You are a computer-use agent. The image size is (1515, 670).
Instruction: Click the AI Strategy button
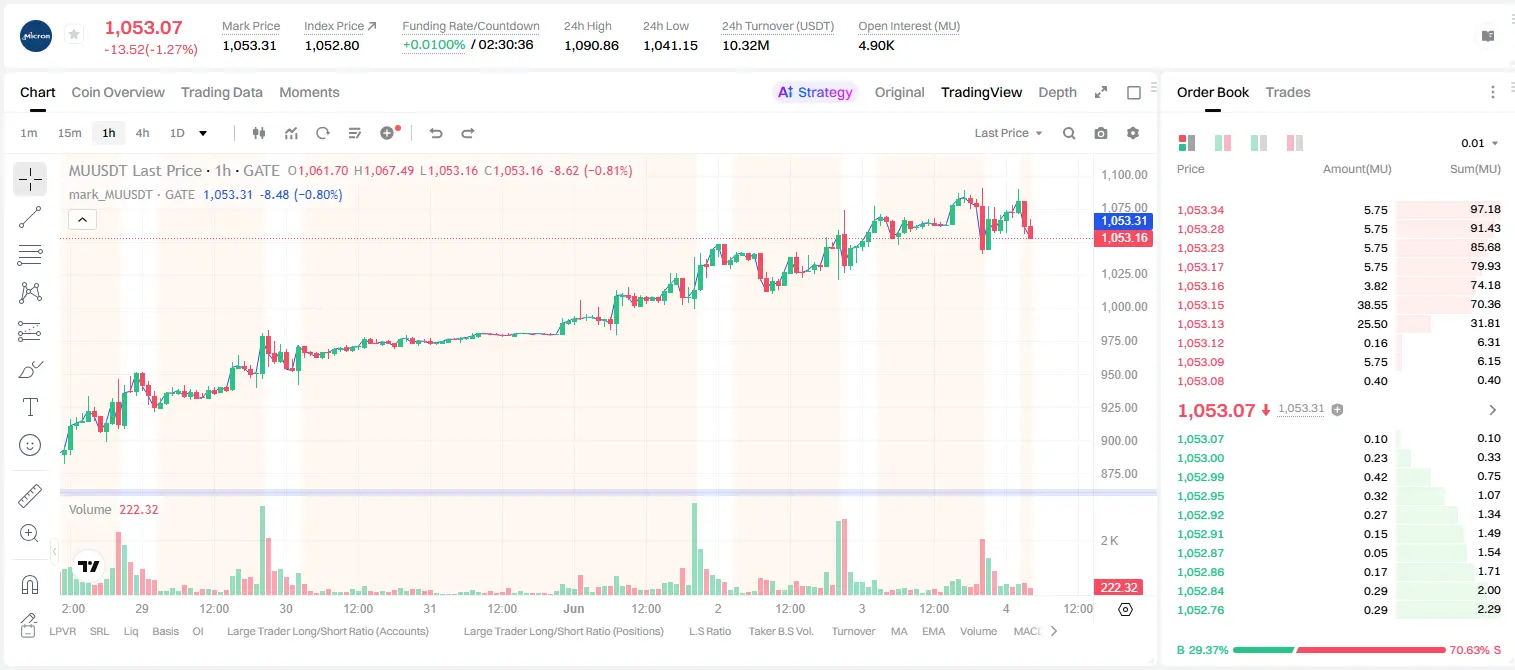pyautogui.click(x=816, y=92)
